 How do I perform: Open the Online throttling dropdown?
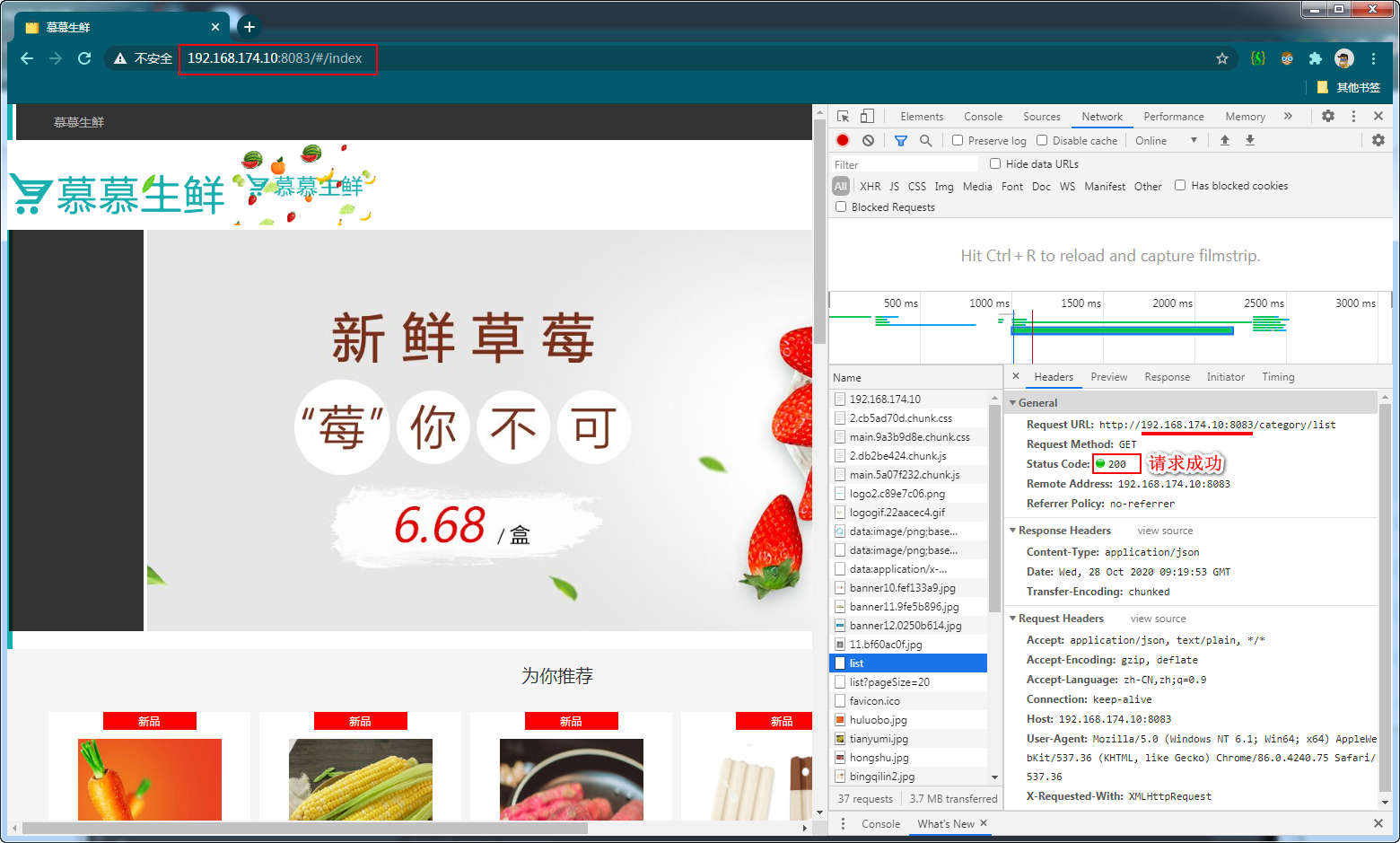pos(1166,141)
